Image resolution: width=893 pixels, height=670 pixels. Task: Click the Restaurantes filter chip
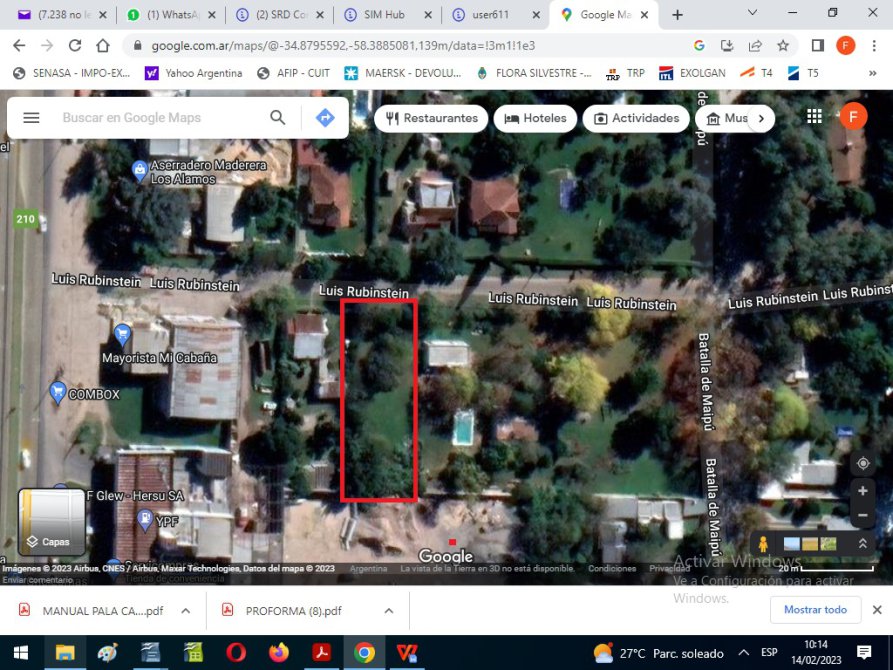tap(431, 118)
